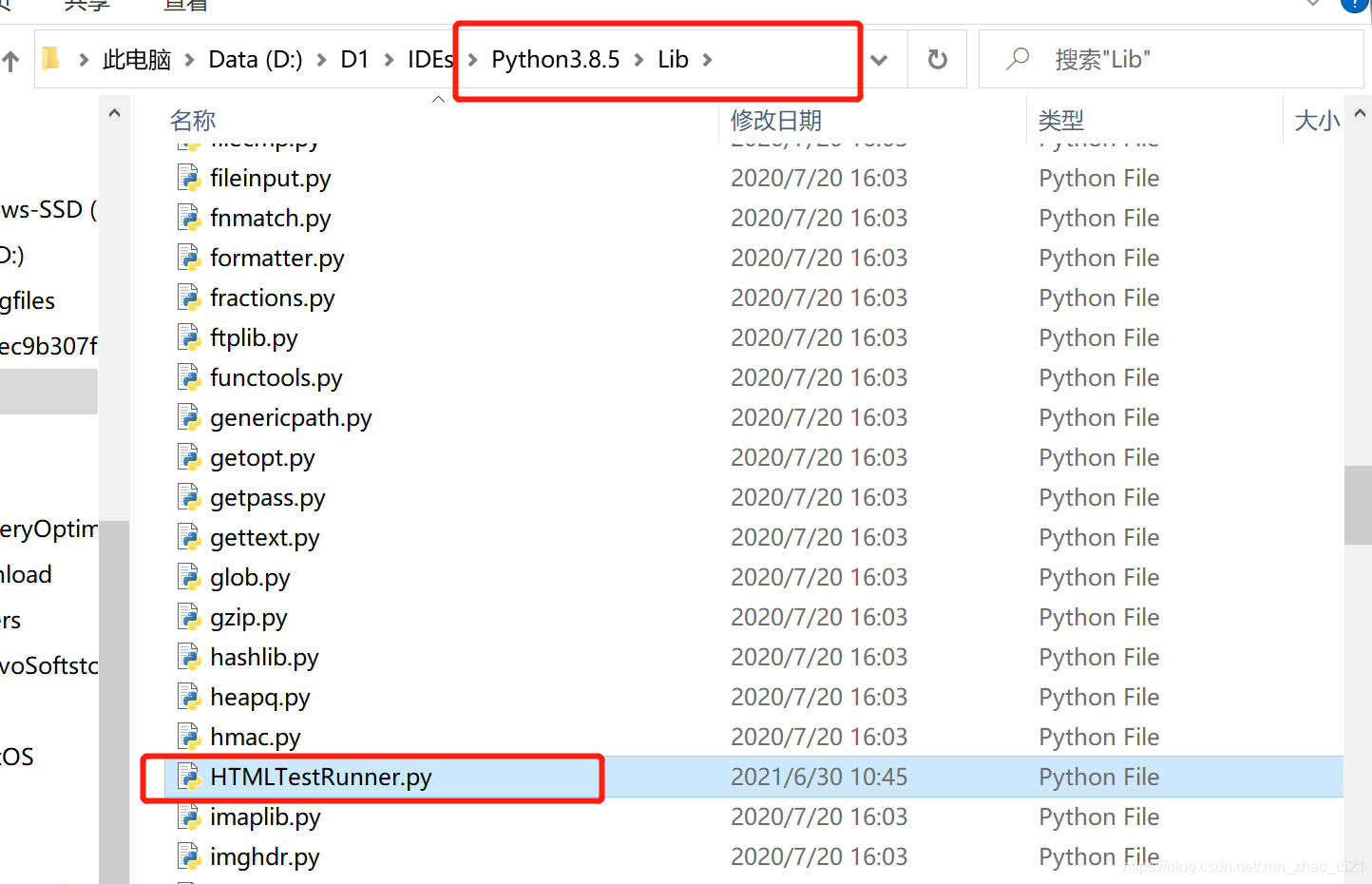Go to IDEs folder in breadcrumb
The width and height of the screenshot is (1372, 884).
[430, 60]
